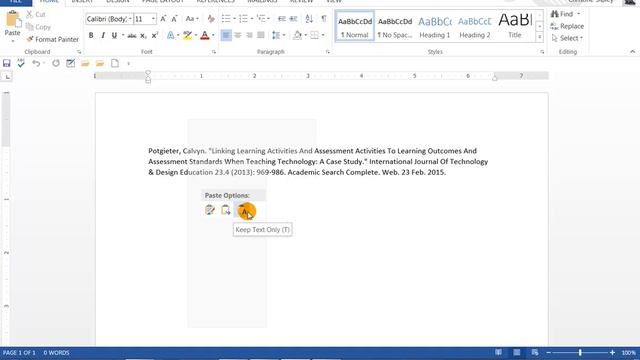Click the Spelling check icon in quick access
This screenshot has width=640, height=360.
tap(21, 63)
